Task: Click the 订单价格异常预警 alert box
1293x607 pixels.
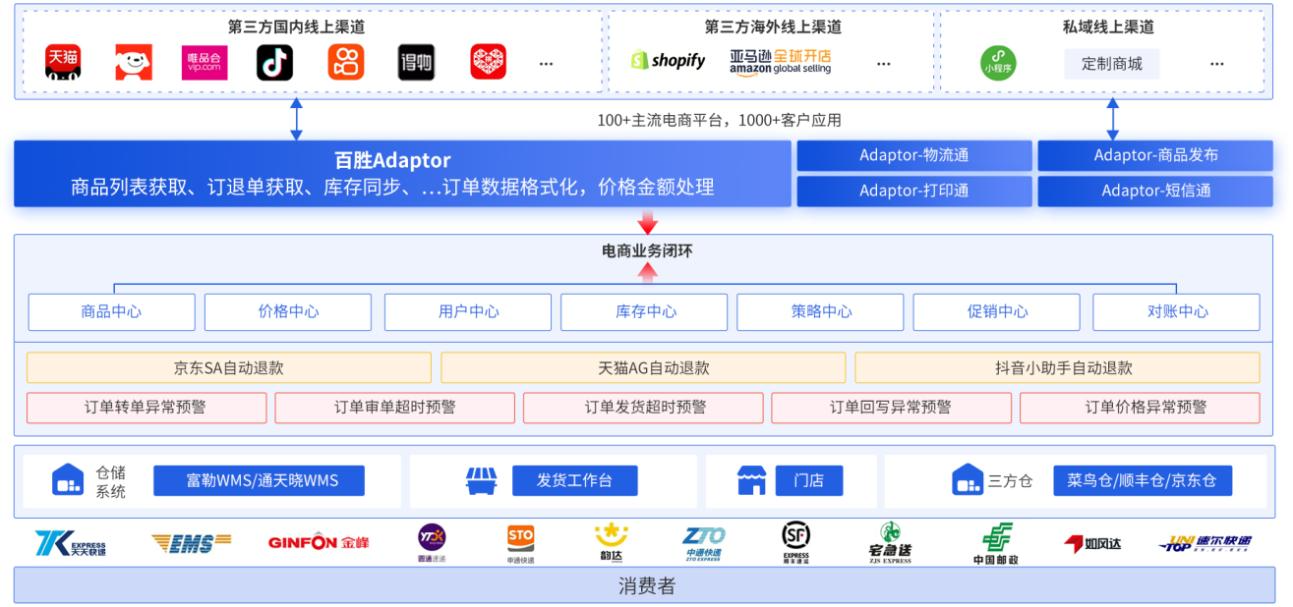Action: pyautogui.click(x=1140, y=407)
